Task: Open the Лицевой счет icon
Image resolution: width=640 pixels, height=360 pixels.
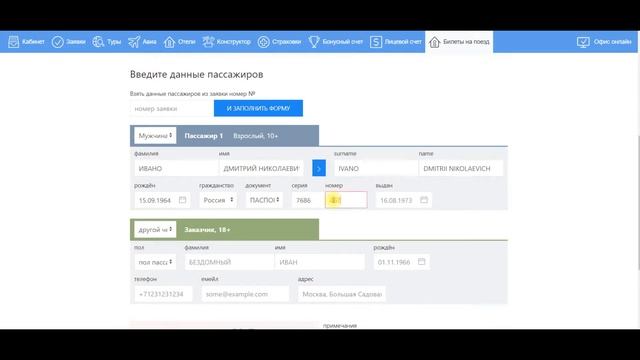Action: pos(376,42)
